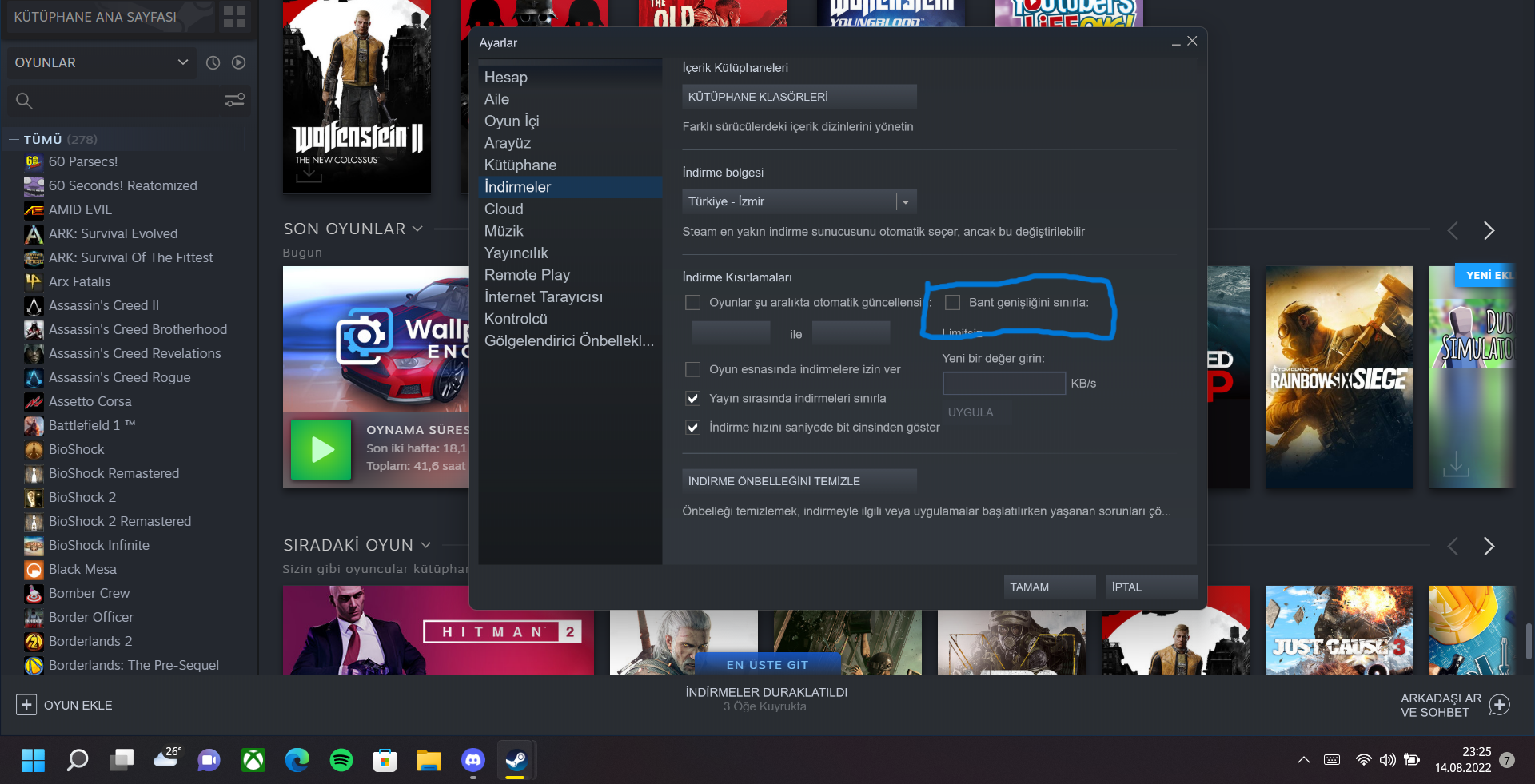
Task: Uncheck throttle downloads while streaming
Action: pos(693,399)
